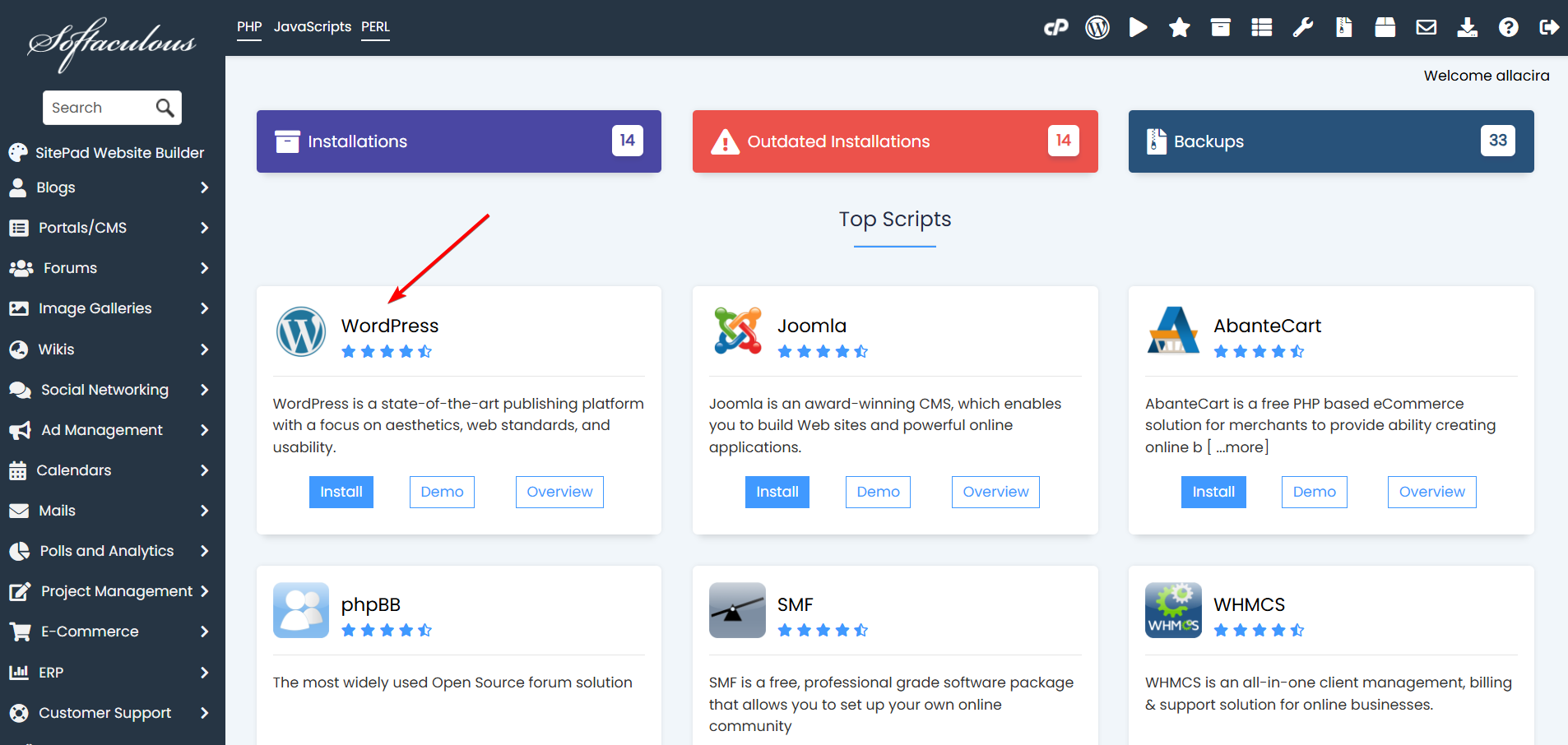
Task: Click the WordPress logo icon in card
Action: pyautogui.click(x=301, y=331)
